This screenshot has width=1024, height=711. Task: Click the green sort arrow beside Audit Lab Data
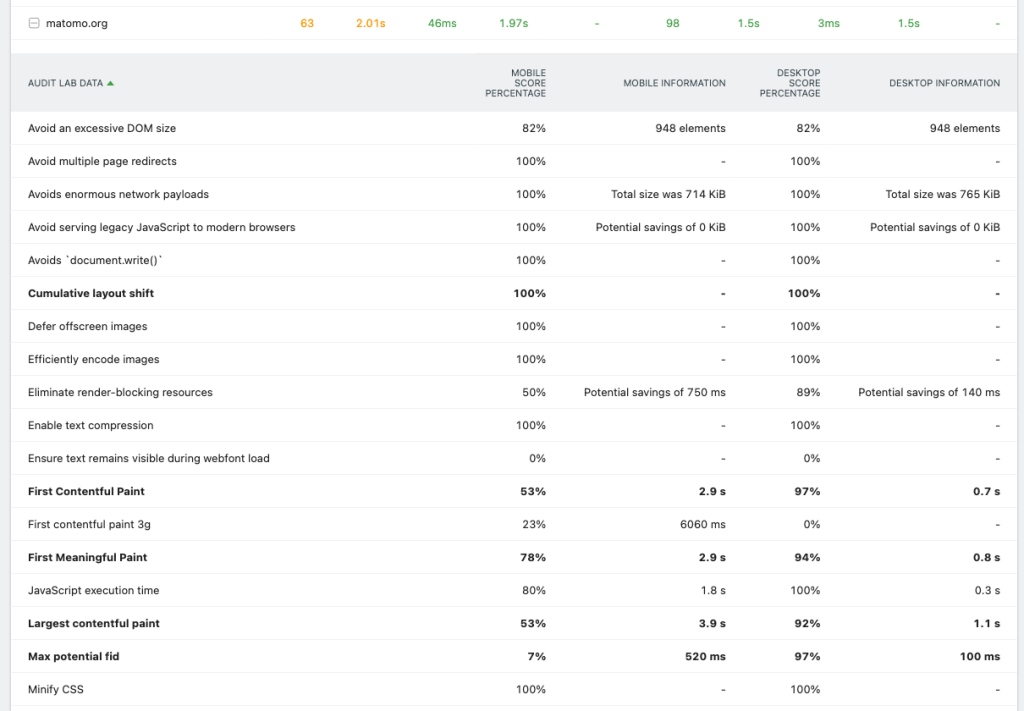[110, 83]
